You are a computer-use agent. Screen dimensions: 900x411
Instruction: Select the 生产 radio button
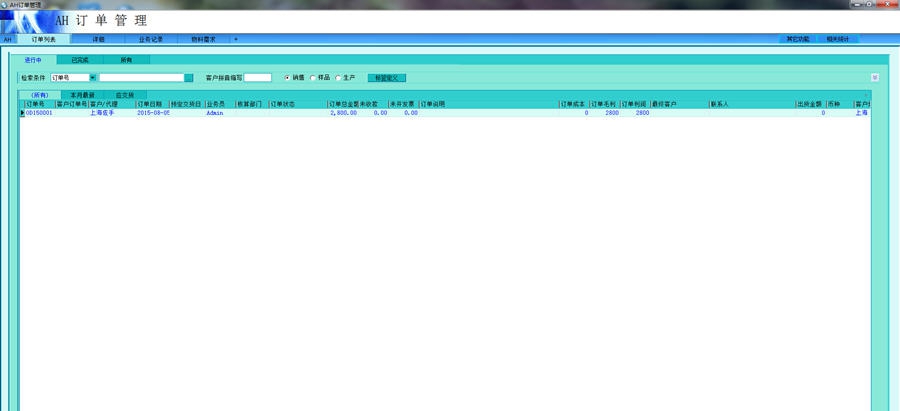(x=338, y=77)
